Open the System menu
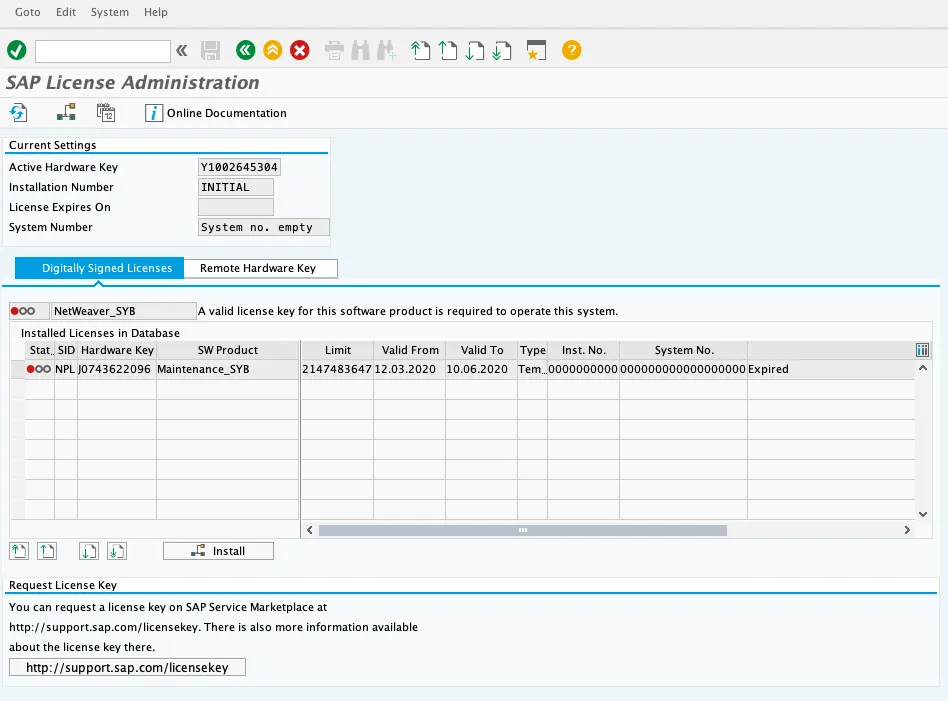The image size is (948, 701). click(x=109, y=12)
